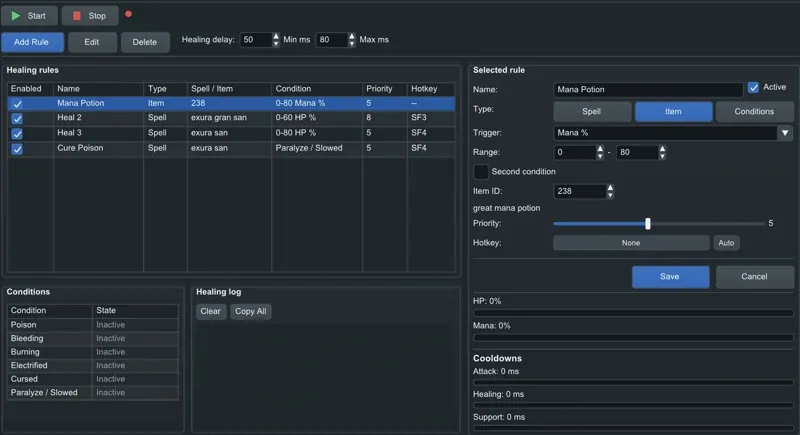The image size is (800, 435).
Task: Click the Range maximum field showing 80
Action: 637,152
